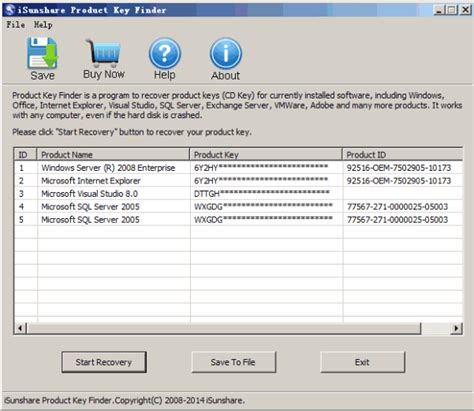The height and width of the screenshot is (411, 474).
Task: Open the About info icon
Action: click(226, 53)
